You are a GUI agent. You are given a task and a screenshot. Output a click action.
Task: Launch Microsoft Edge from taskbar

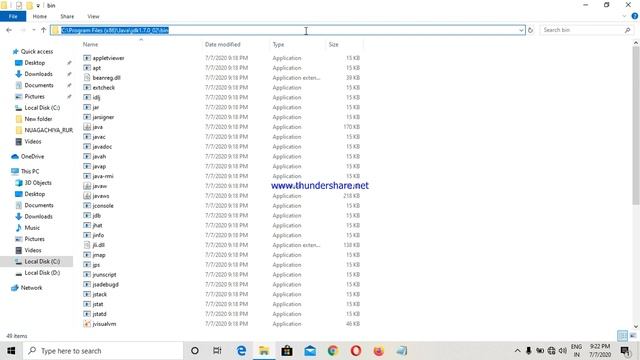point(241,351)
